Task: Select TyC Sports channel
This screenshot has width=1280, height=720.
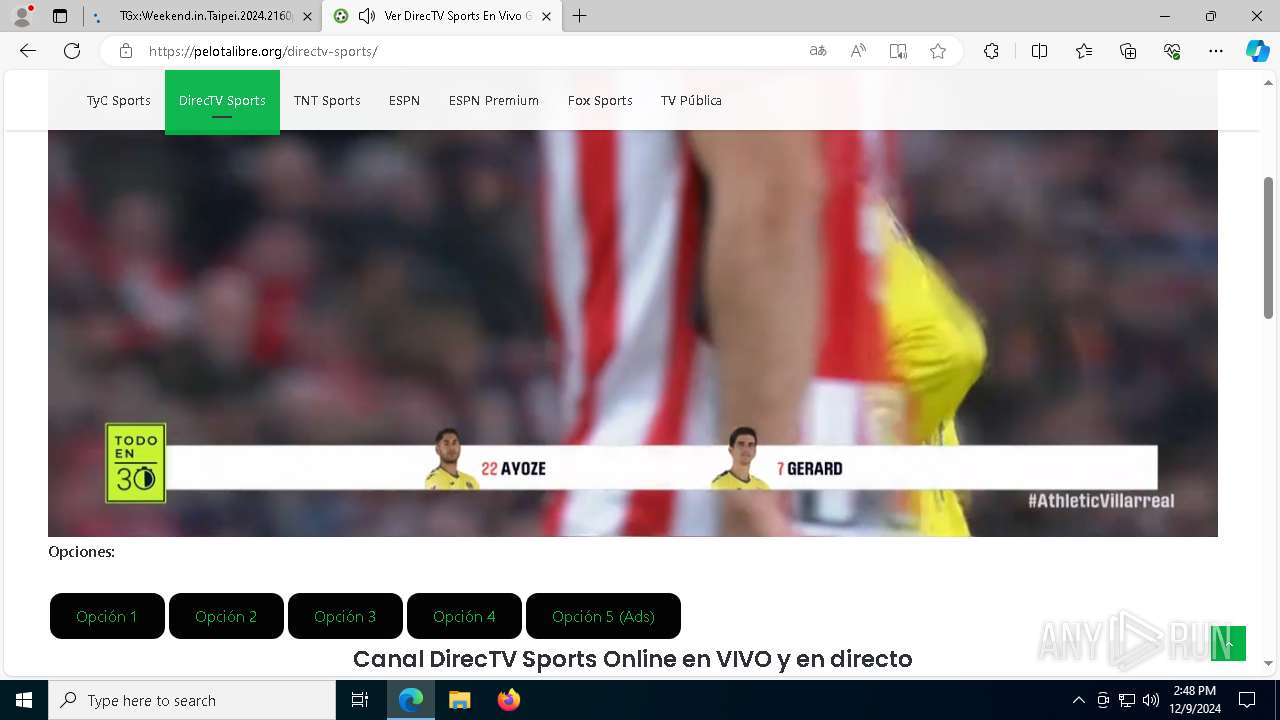Action: coord(118,100)
